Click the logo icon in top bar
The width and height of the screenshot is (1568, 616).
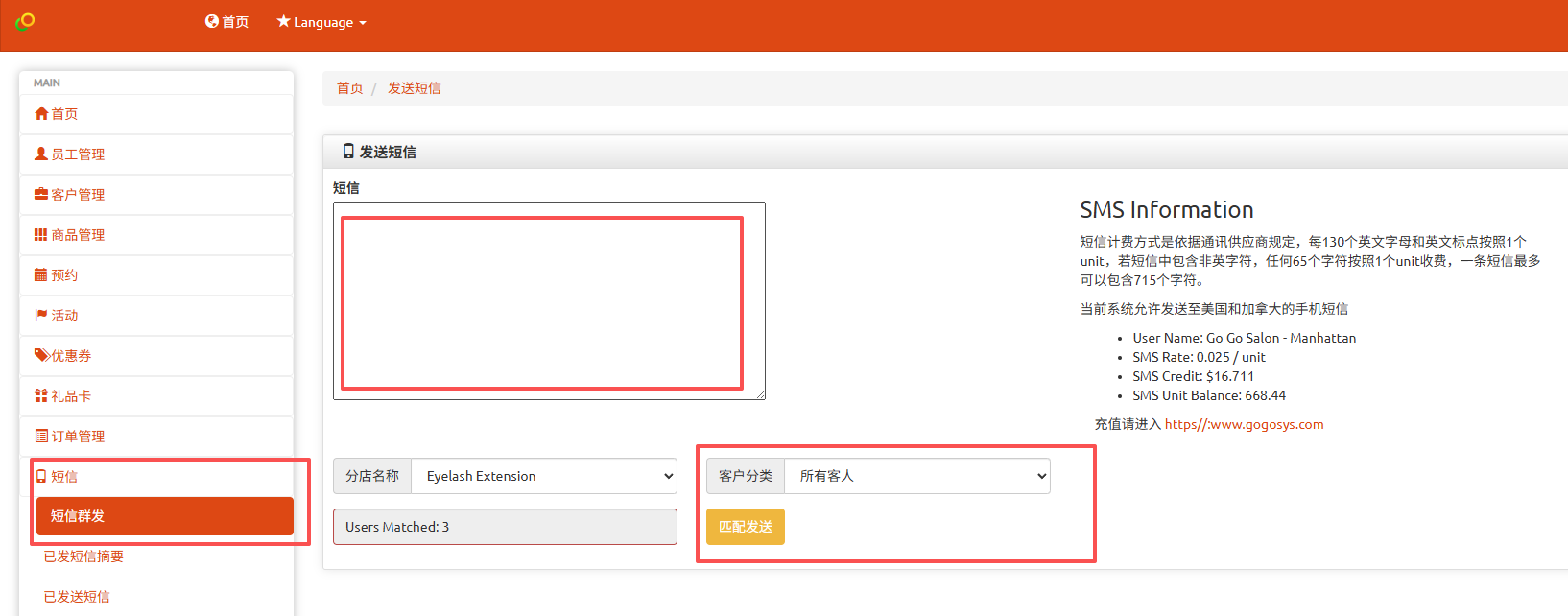tap(25, 21)
